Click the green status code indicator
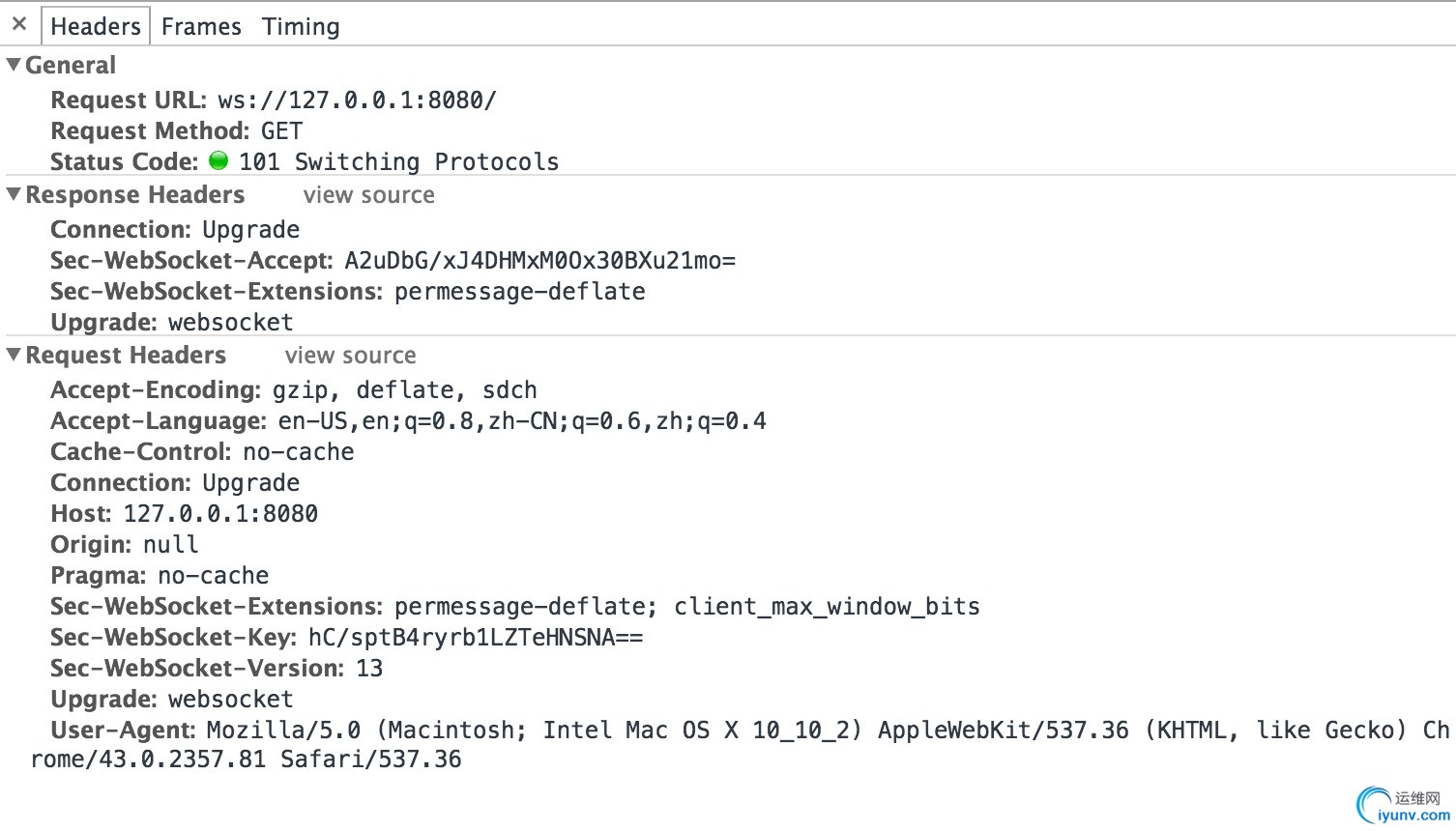The width and height of the screenshot is (1456, 831). pyautogui.click(x=218, y=160)
